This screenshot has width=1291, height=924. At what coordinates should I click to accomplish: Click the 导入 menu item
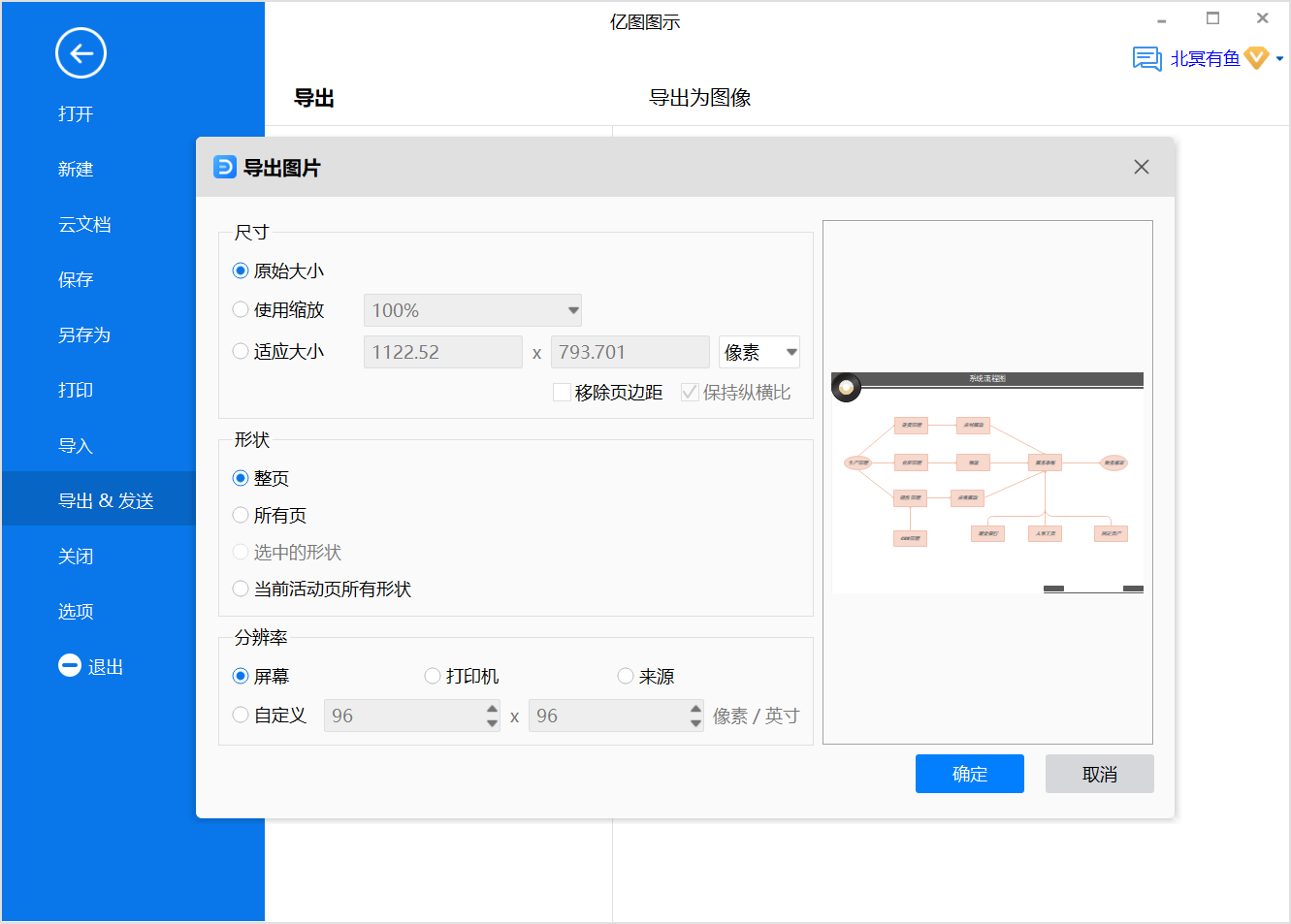(x=76, y=445)
